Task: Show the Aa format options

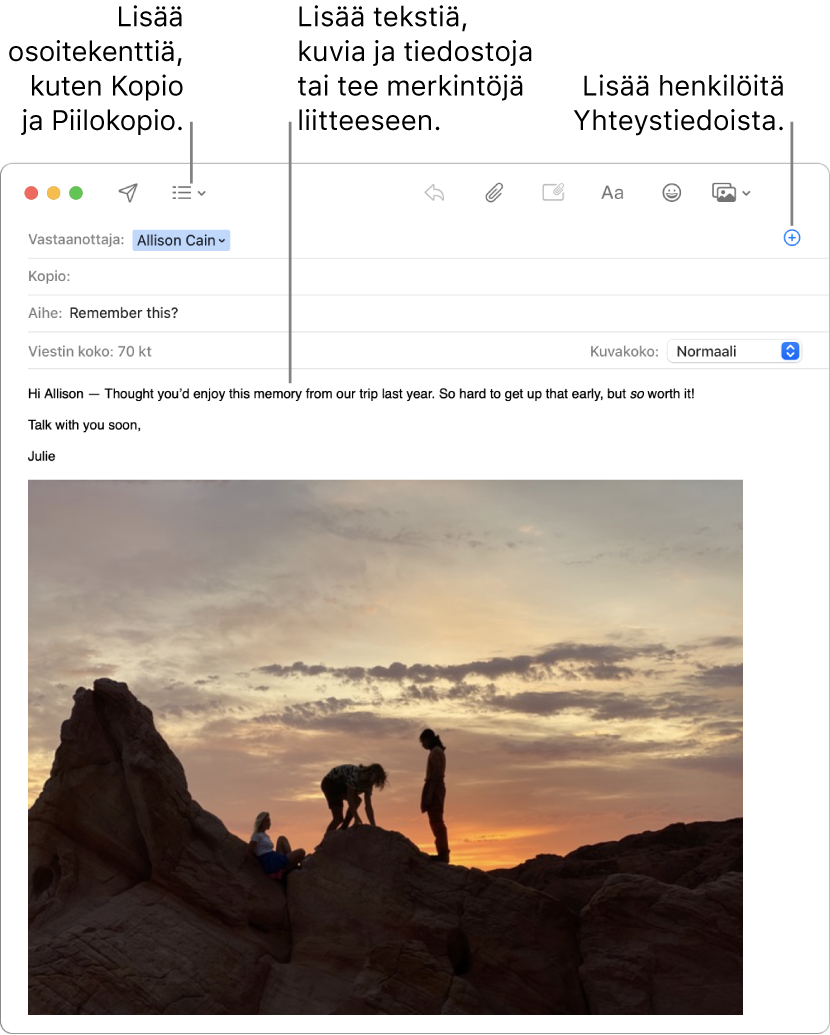Action: [x=612, y=193]
